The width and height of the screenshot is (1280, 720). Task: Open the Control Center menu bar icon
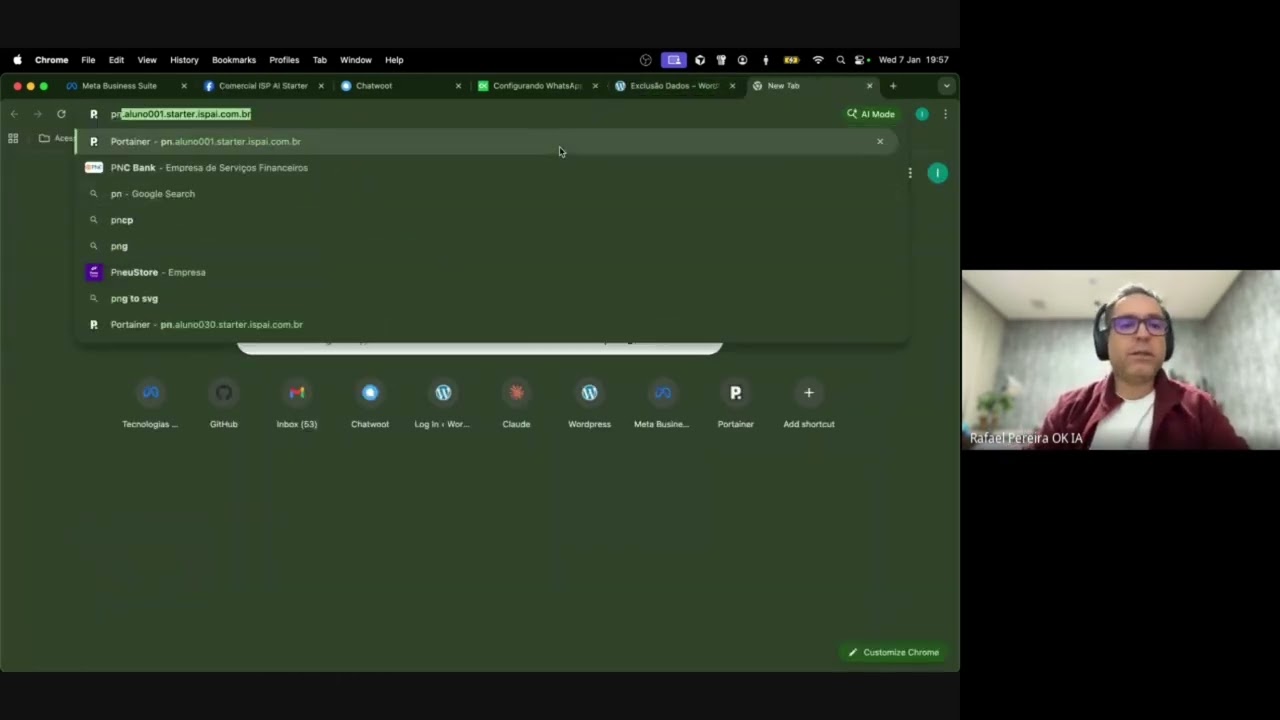click(x=860, y=60)
